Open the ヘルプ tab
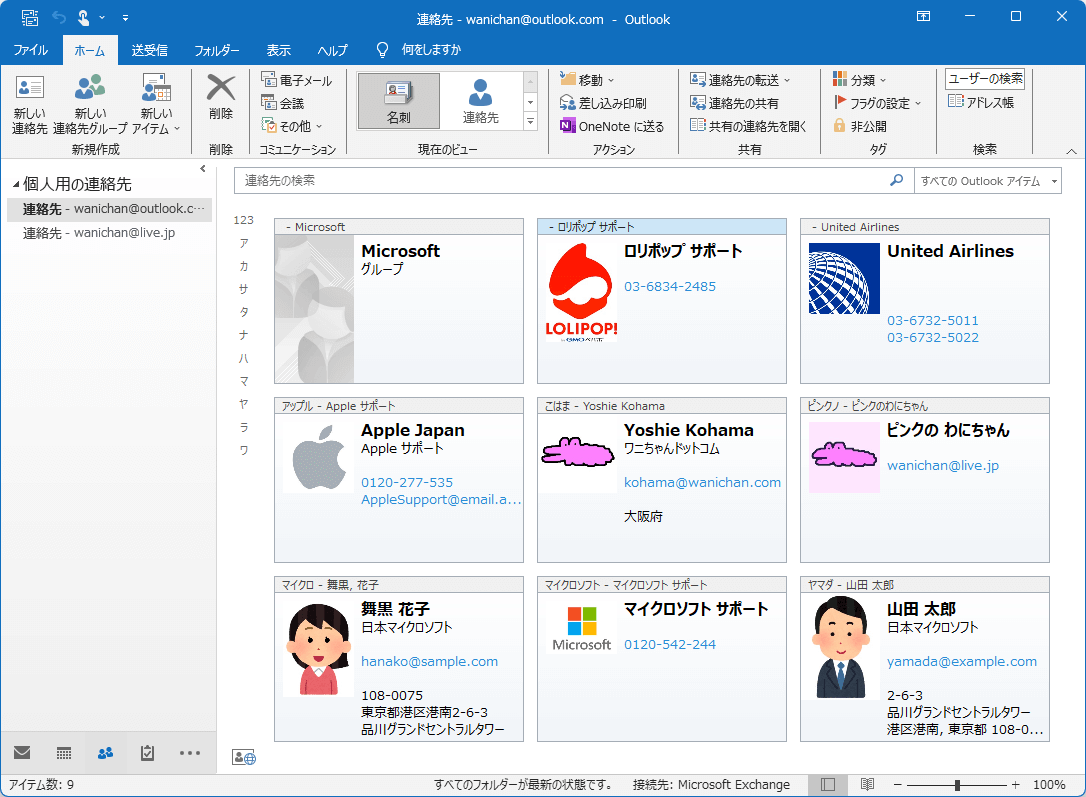The height and width of the screenshot is (797, 1086). pos(332,50)
